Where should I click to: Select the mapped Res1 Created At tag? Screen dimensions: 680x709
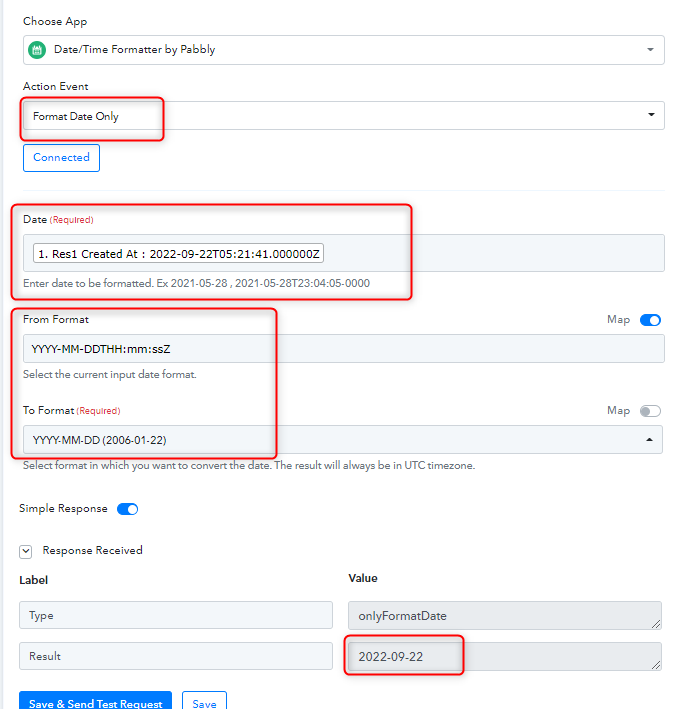click(178, 253)
